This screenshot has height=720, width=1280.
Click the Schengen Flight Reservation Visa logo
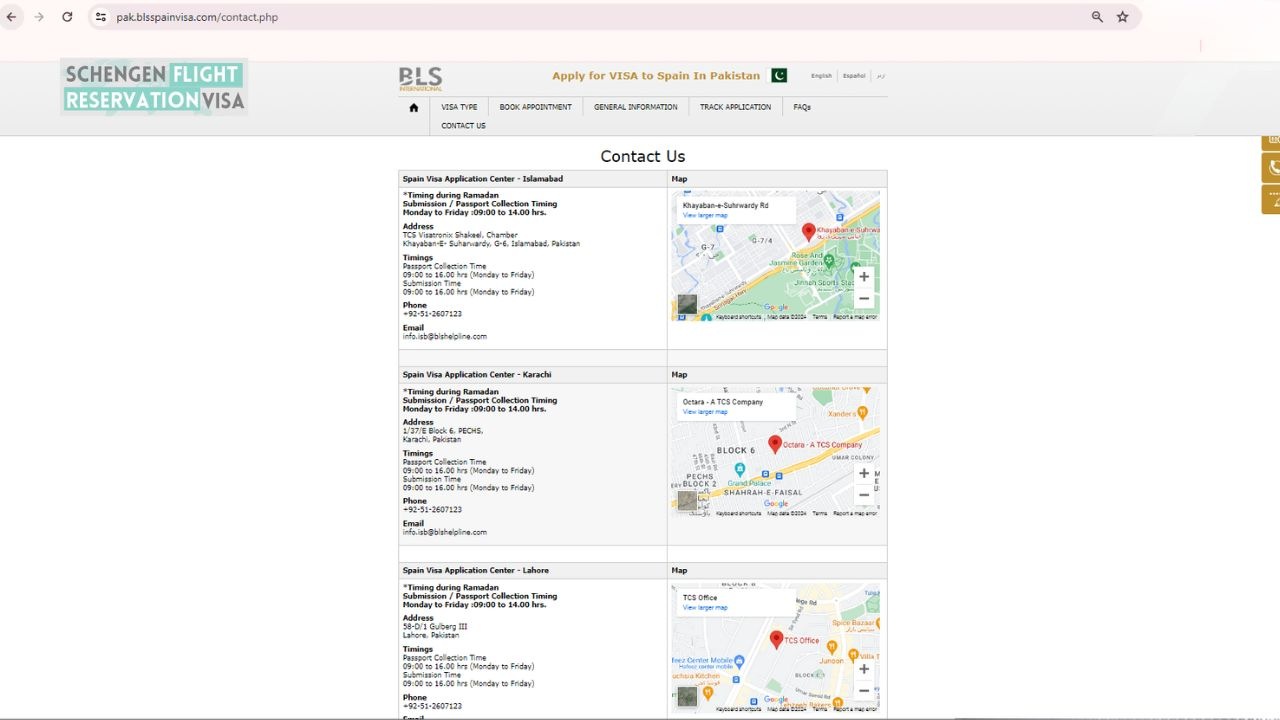point(153,86)
